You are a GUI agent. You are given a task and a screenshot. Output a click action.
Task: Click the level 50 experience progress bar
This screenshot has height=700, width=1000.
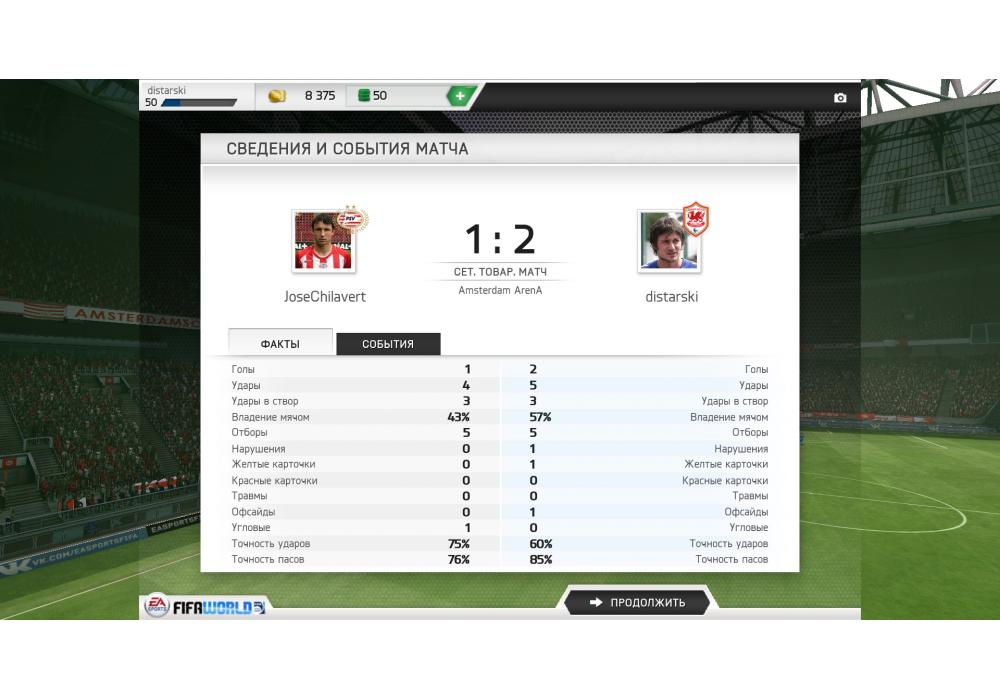click(x=199, y=103)
